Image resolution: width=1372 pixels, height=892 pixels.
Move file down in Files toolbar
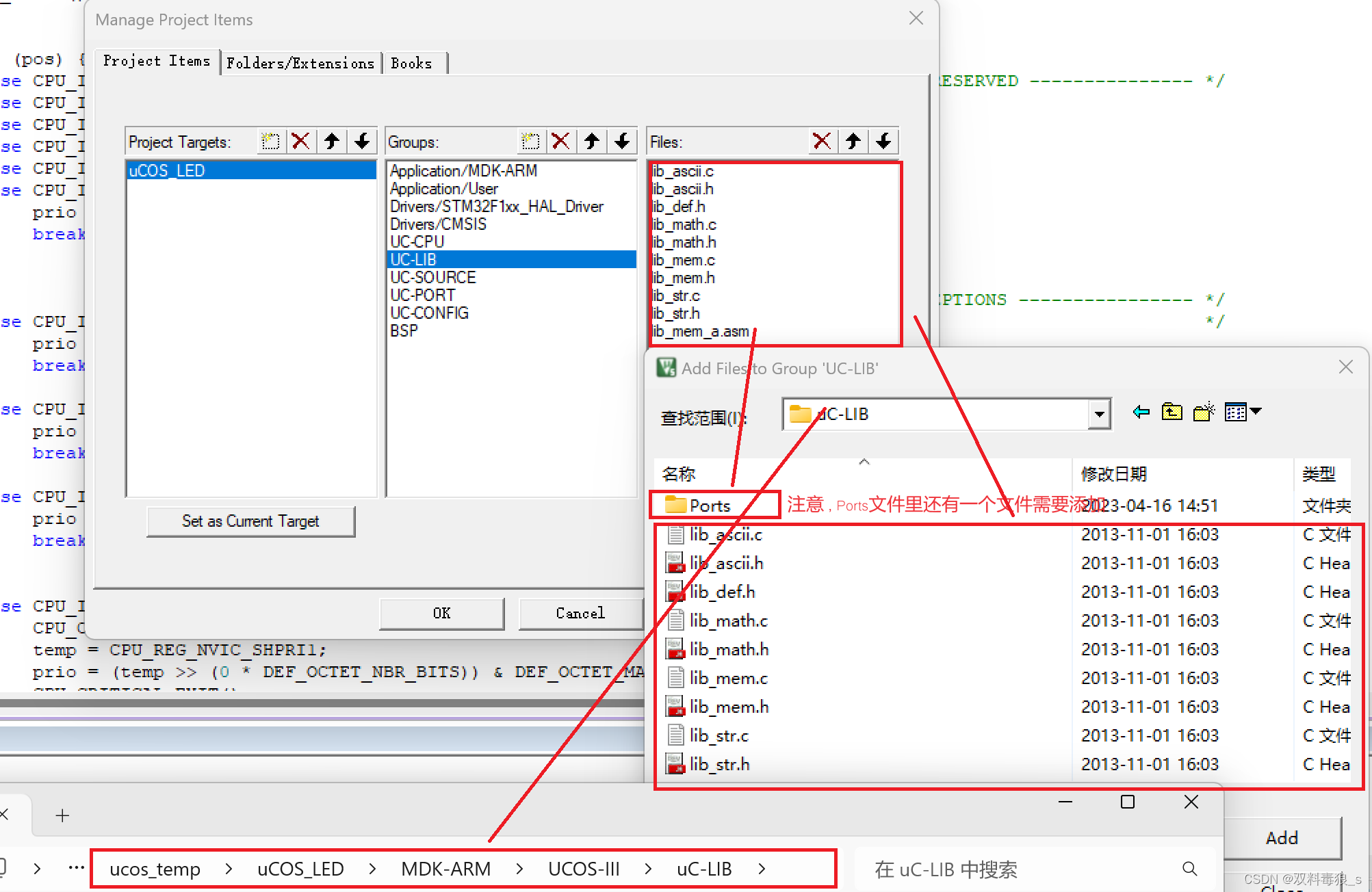point(883,142)
